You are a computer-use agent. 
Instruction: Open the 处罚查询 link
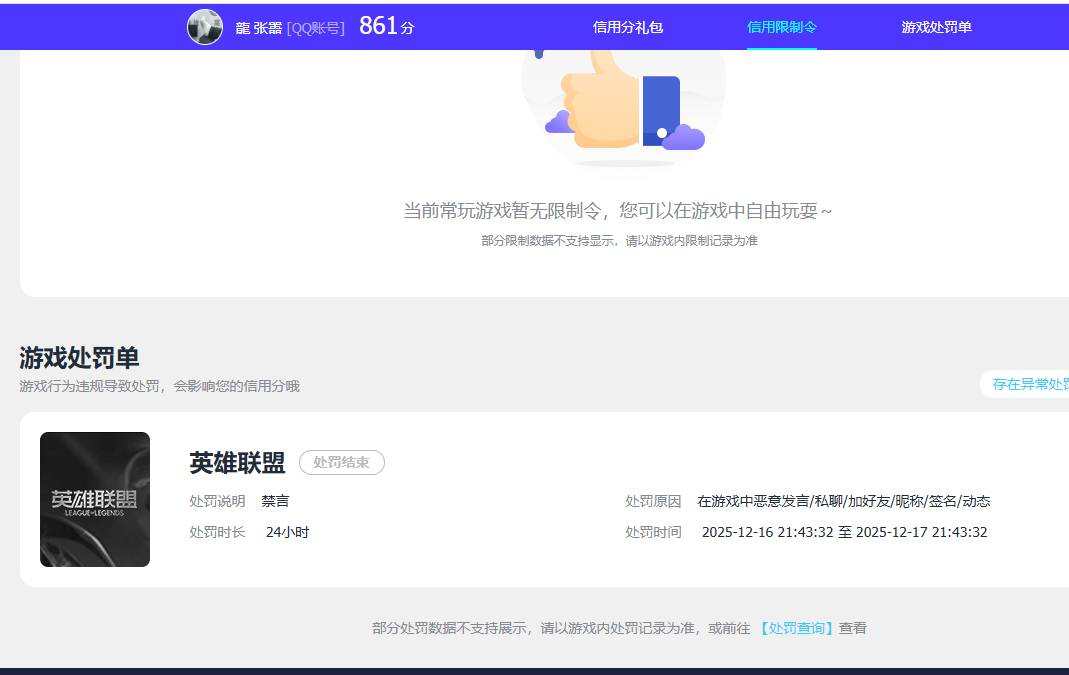tap(796, 628)
